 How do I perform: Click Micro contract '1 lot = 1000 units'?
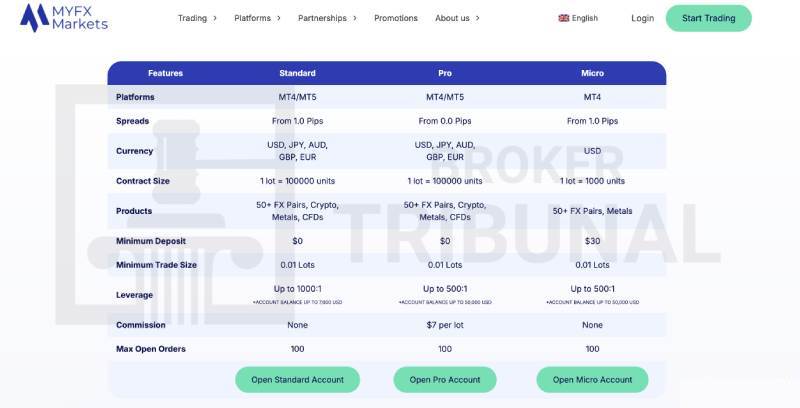592,181
